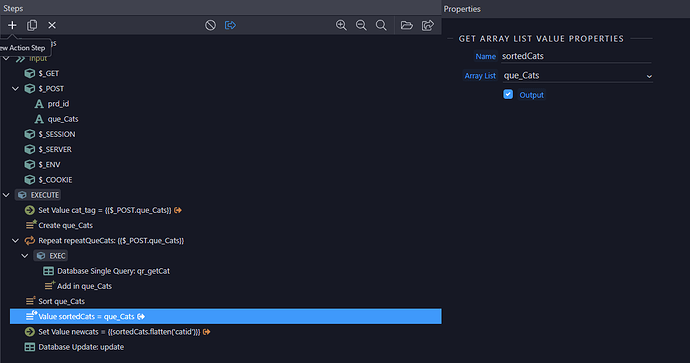The width and height of the screenshot is (690, 363).
Task: Zoom out on the steps tree
Action: (x=361, y=25)
